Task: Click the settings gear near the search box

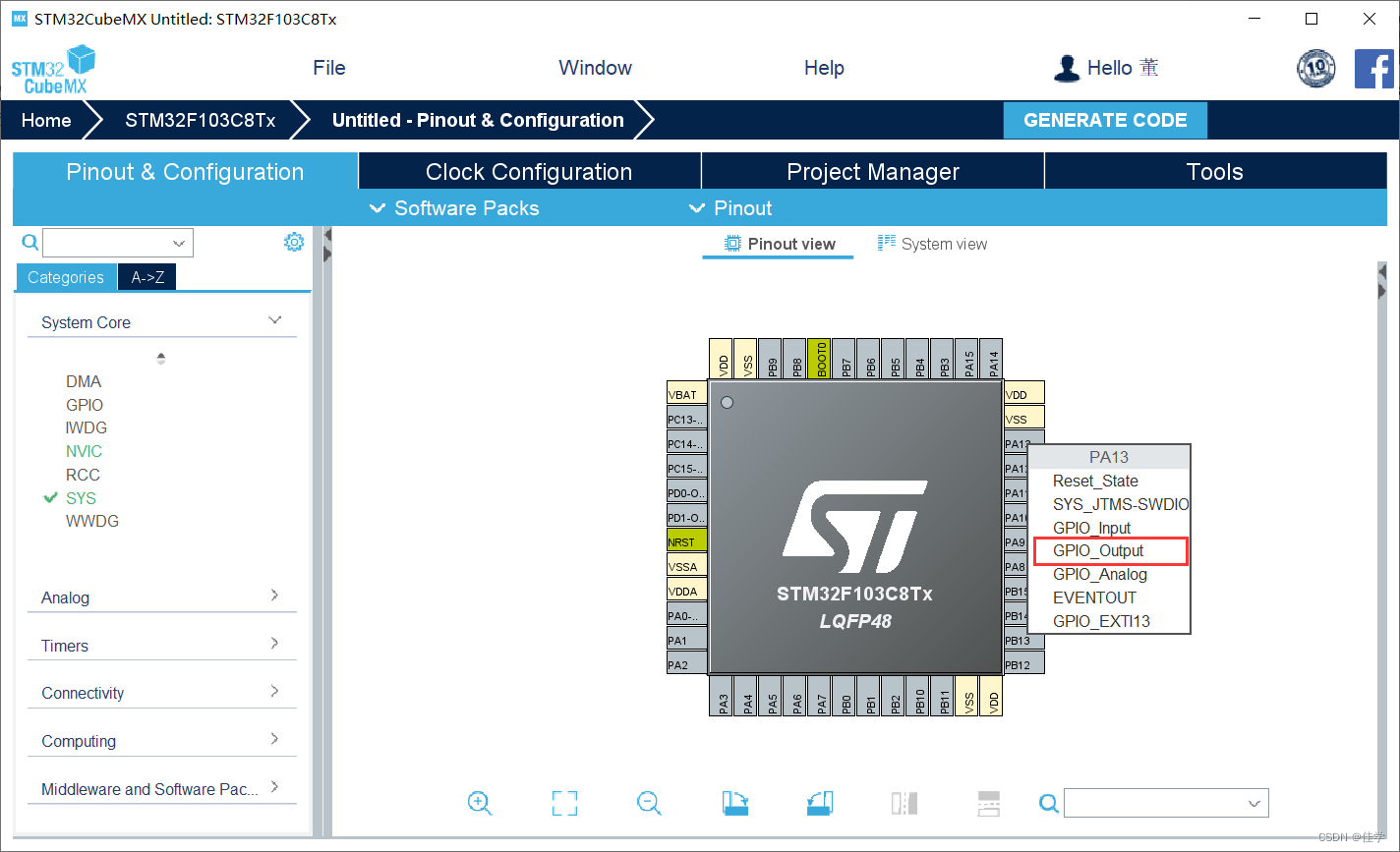Action: [x=293, y=242]
